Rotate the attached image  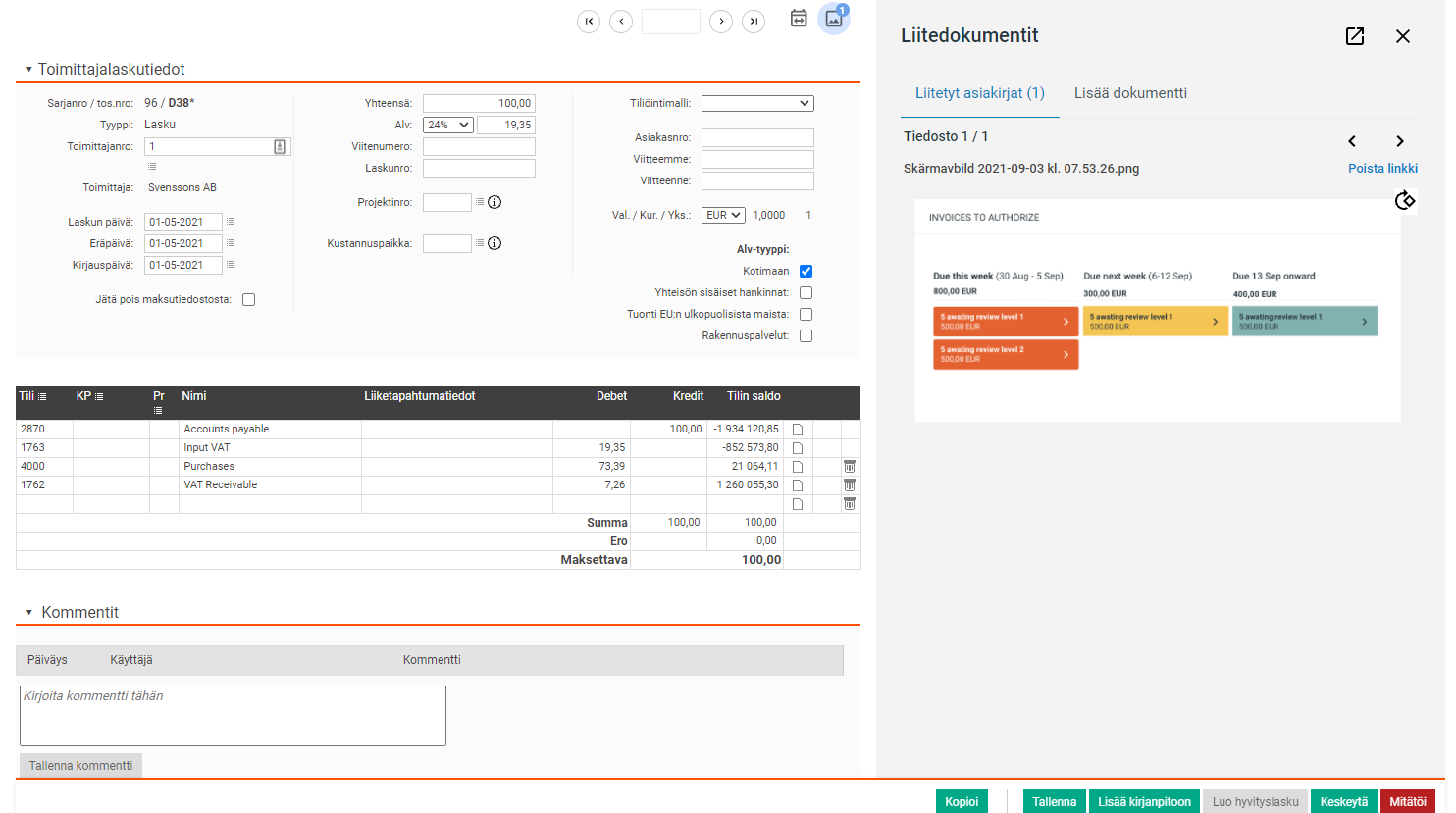tap(1405, 200)
